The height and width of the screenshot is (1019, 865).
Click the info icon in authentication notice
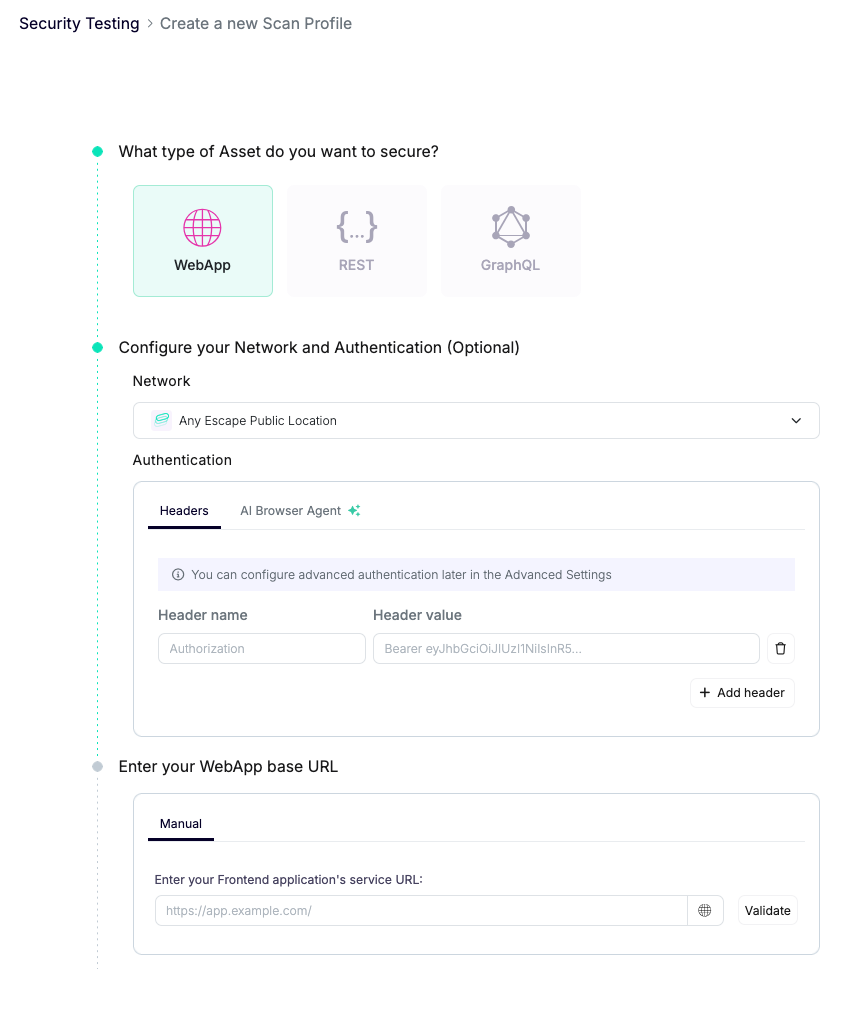(x=178, y=575)
